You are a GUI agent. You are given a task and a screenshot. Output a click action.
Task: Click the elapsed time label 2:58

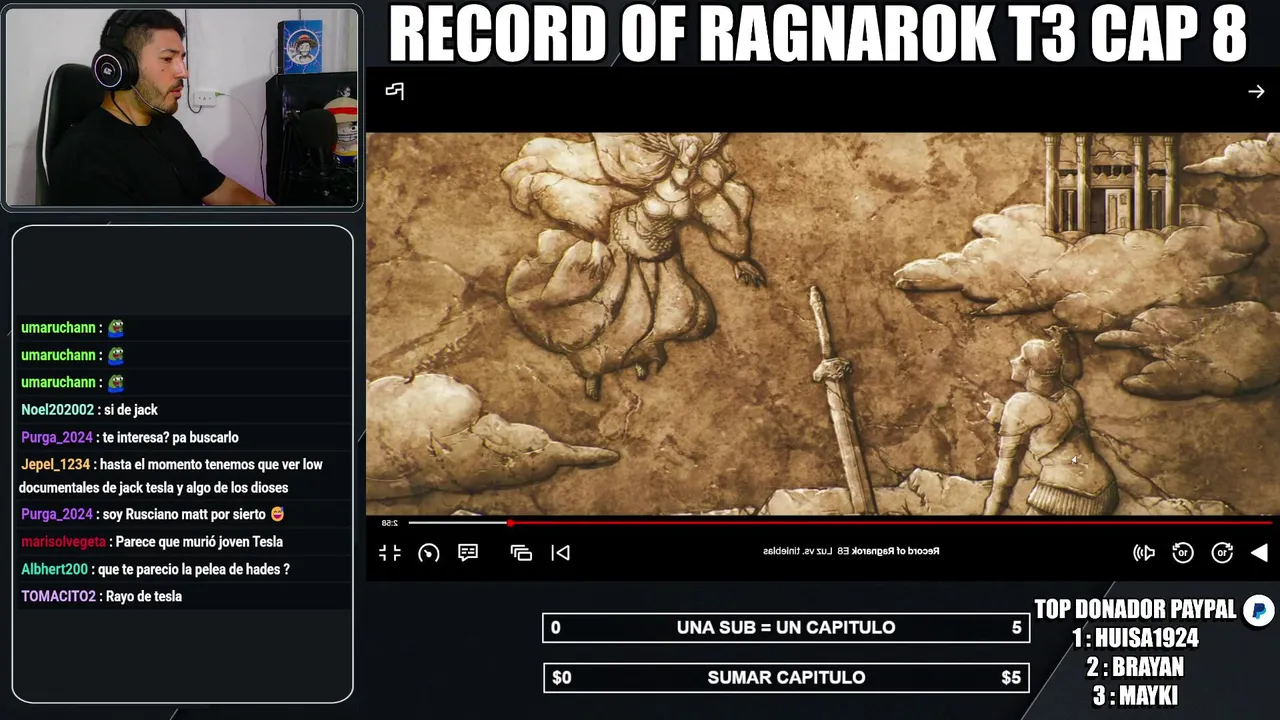(390, 523)
